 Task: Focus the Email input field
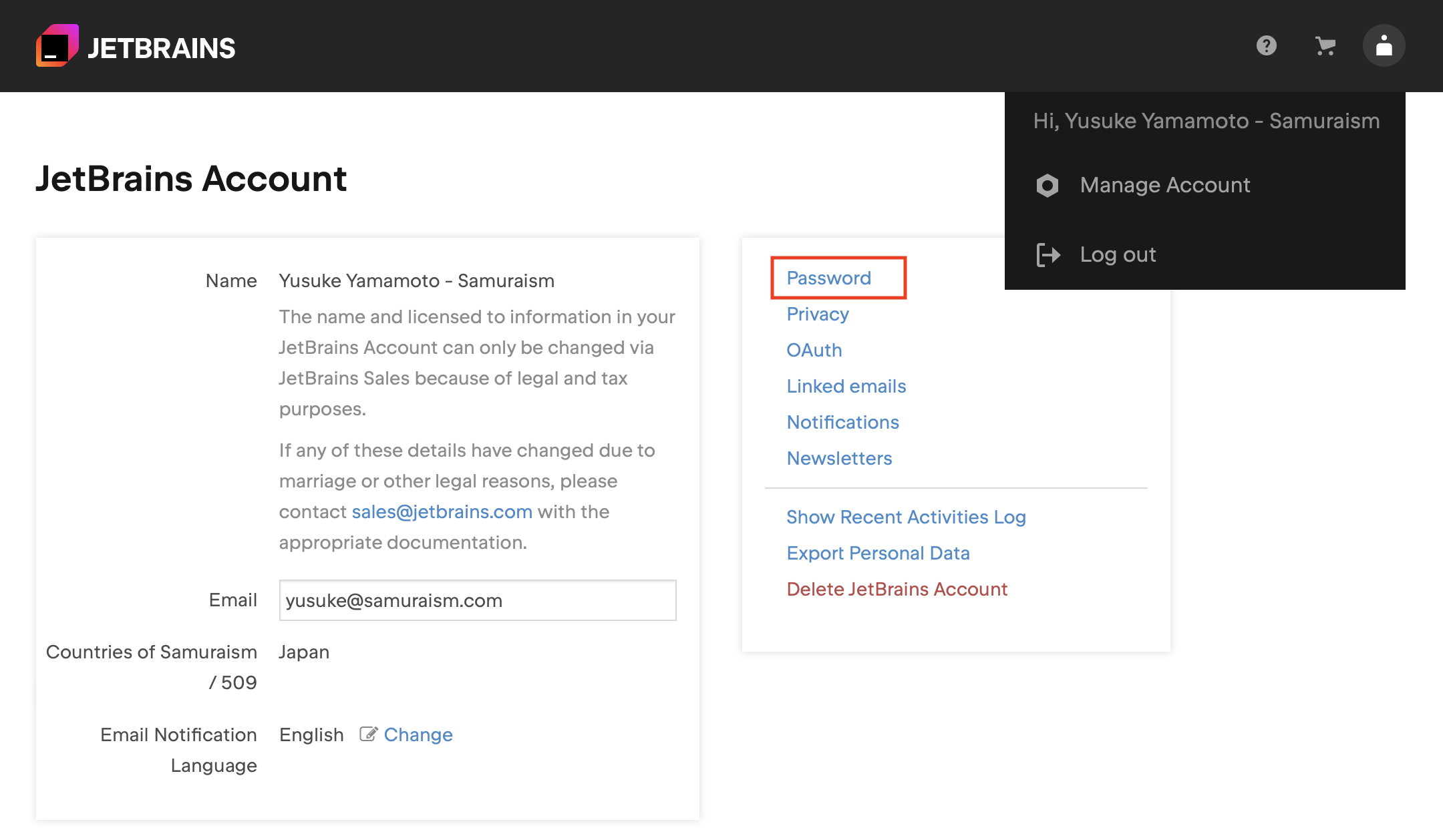coord(478,600)
